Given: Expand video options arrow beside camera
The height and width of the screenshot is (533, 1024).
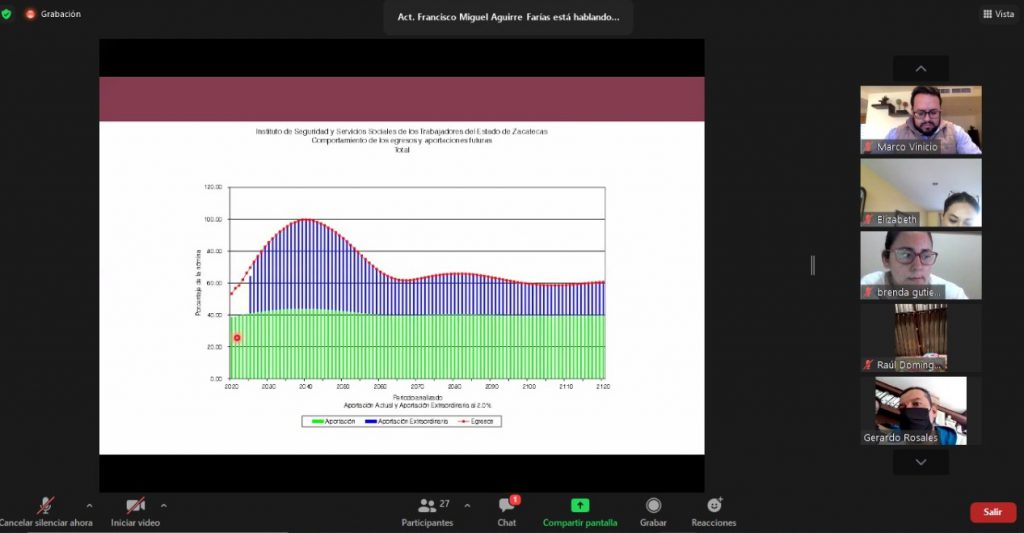Looking at the screenshot, I should (164, 505).
